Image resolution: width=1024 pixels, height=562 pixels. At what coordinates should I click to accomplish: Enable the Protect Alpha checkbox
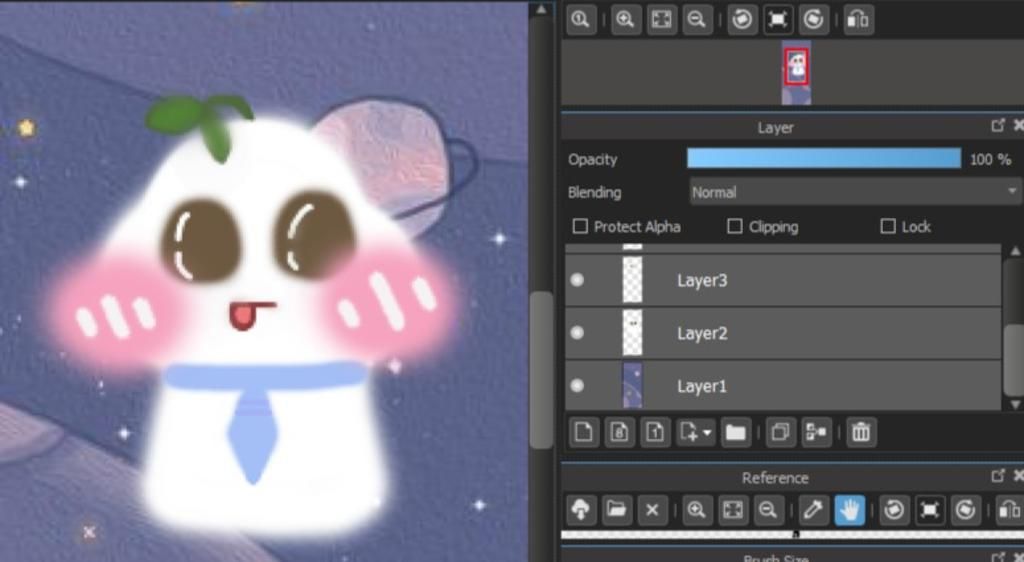pyautogui.click(x=580, y=227)
